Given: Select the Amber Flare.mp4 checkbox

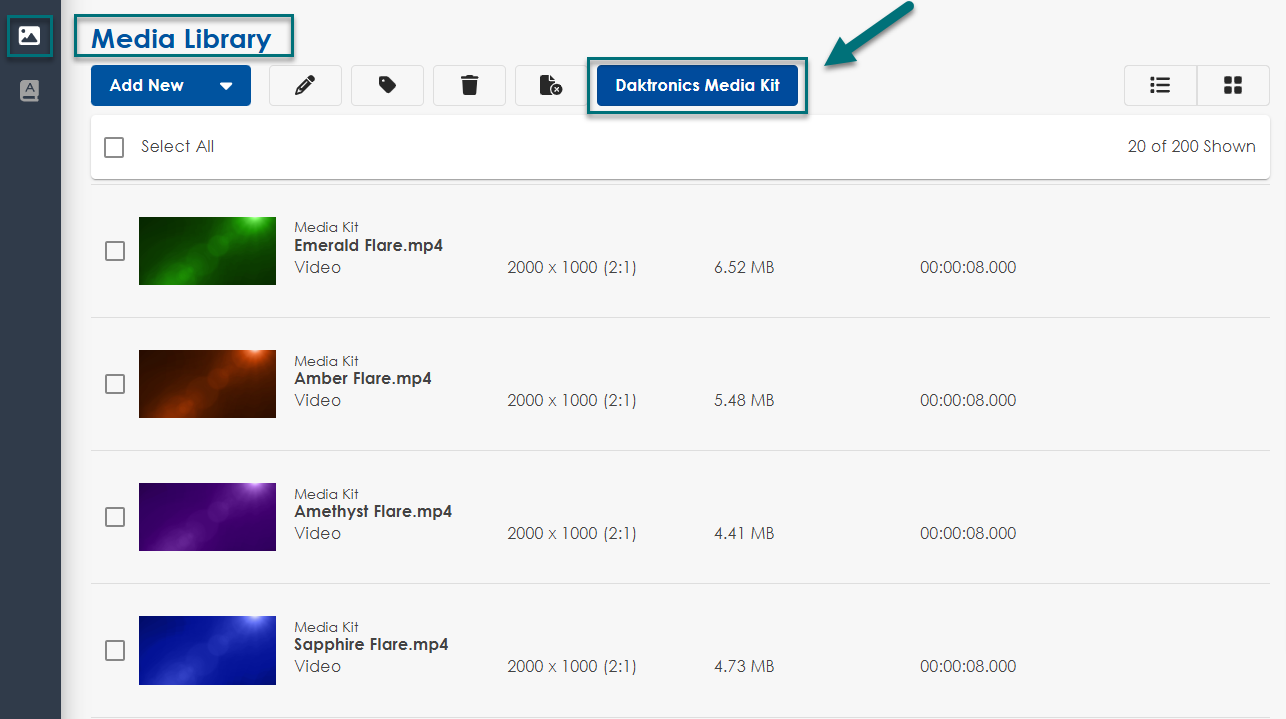Looking at the screenshot, I should tap(115, 384).
